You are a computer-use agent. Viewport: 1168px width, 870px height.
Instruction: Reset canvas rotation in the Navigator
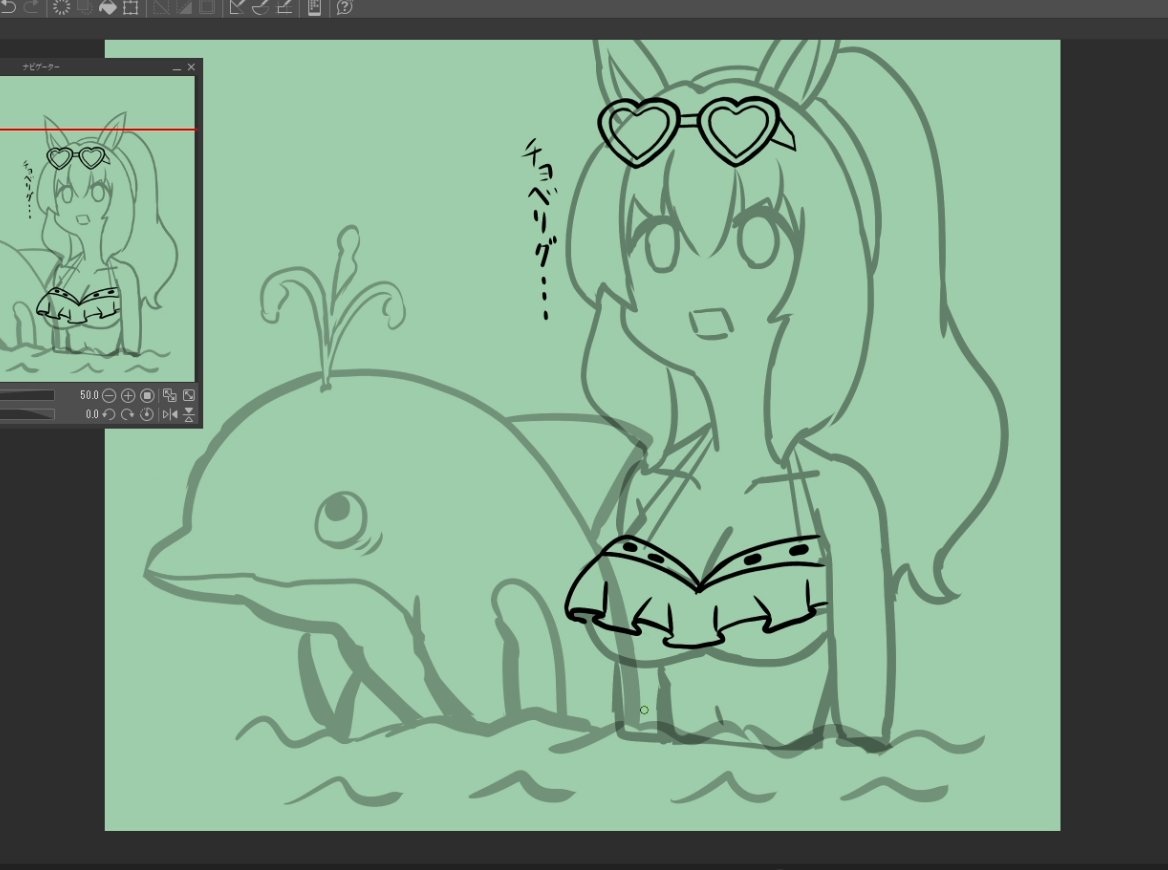[x=147, y=414]
